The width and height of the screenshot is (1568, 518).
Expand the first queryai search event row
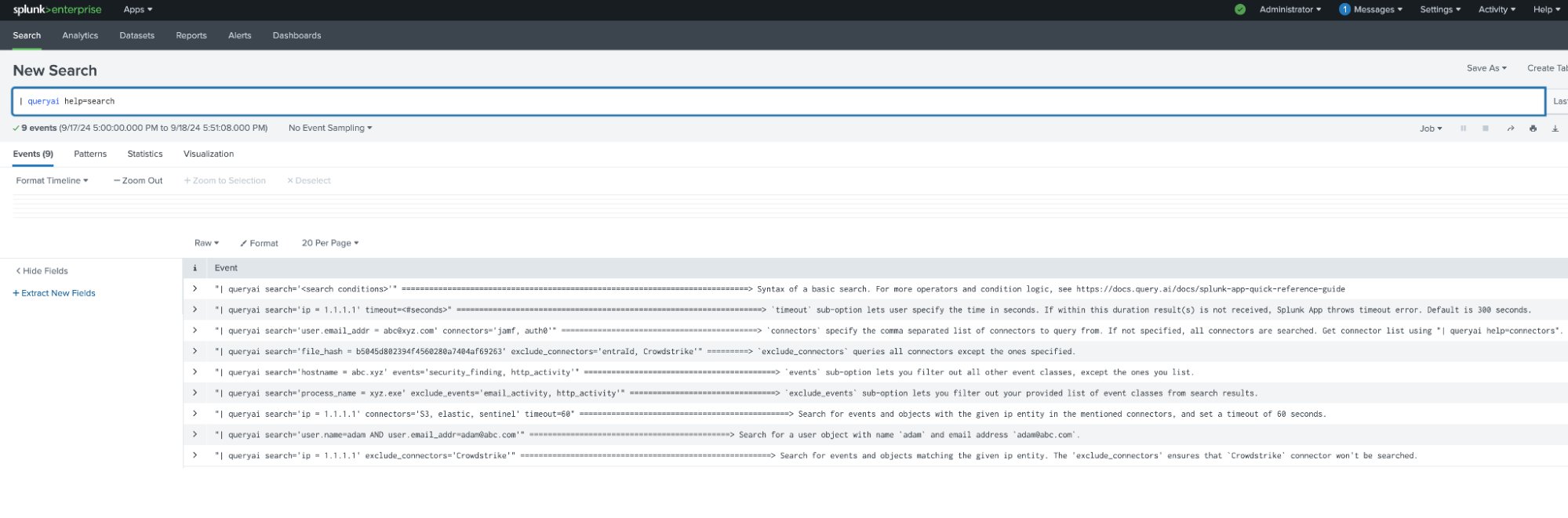195,289
